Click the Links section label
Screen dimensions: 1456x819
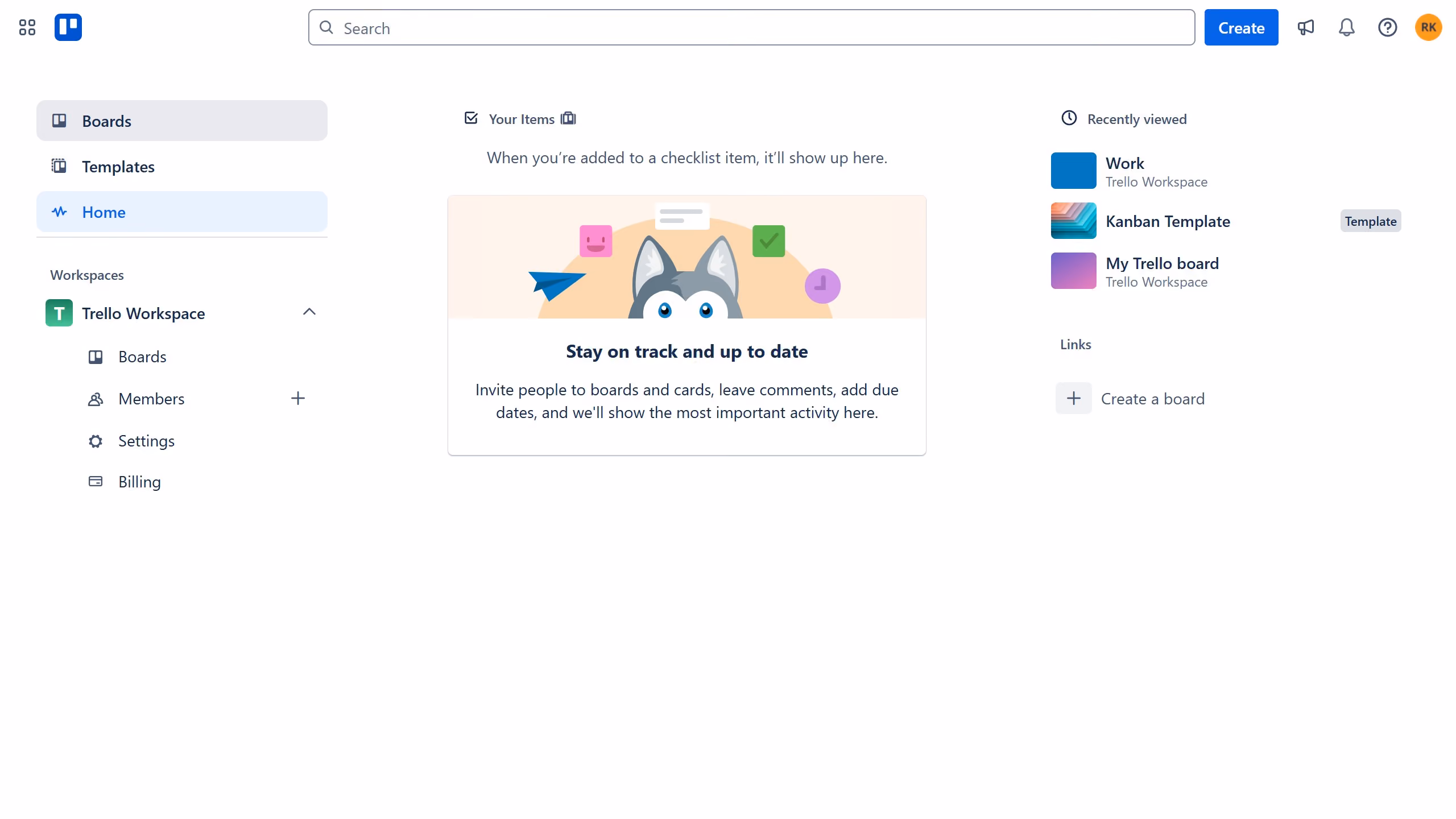[1076, 344]
